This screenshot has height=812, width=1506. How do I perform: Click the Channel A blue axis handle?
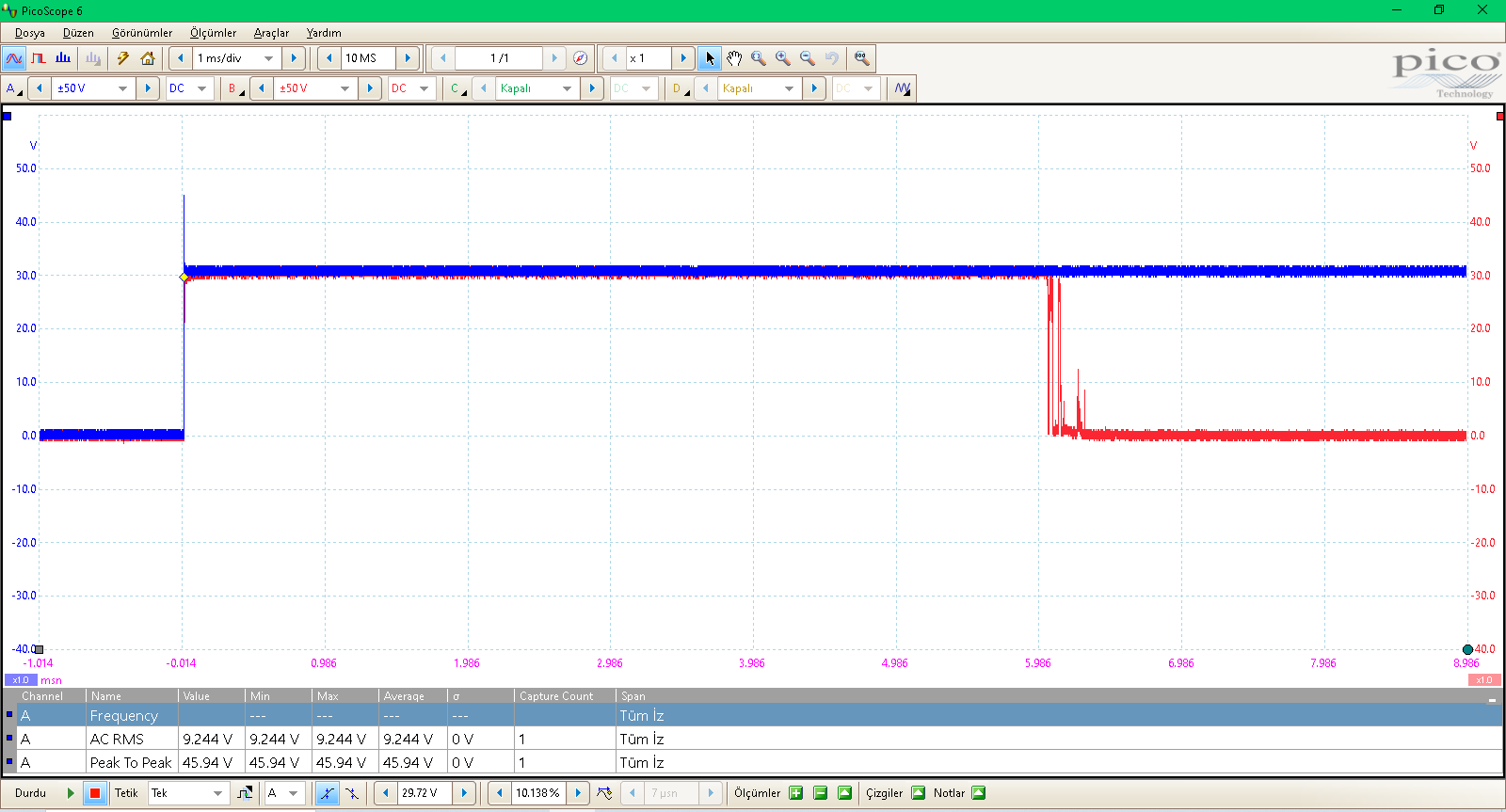(7, 117)
